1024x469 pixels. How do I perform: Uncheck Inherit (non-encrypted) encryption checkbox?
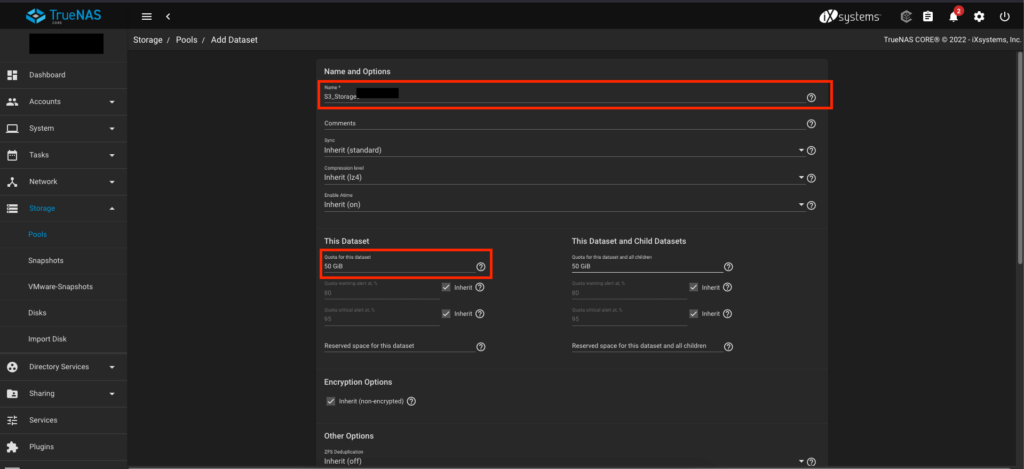(331, 401)
